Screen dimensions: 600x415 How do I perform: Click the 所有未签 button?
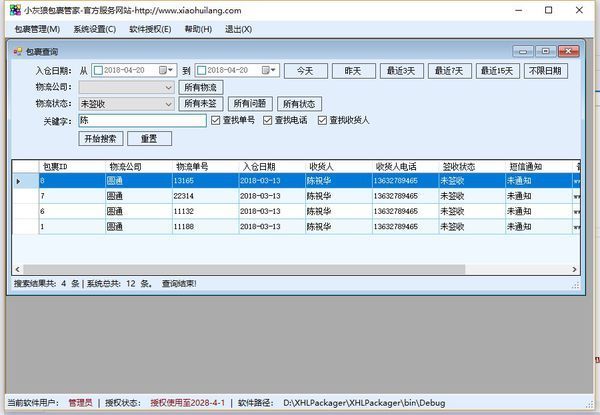pyautogui.click(x=201, y=104)
